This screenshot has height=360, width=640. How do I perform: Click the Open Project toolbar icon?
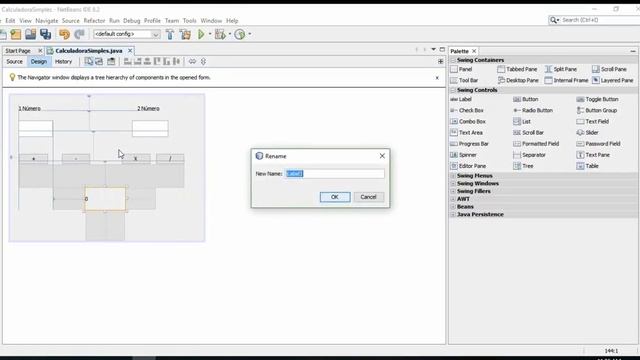pyautogui.click(x=31, y=34)
